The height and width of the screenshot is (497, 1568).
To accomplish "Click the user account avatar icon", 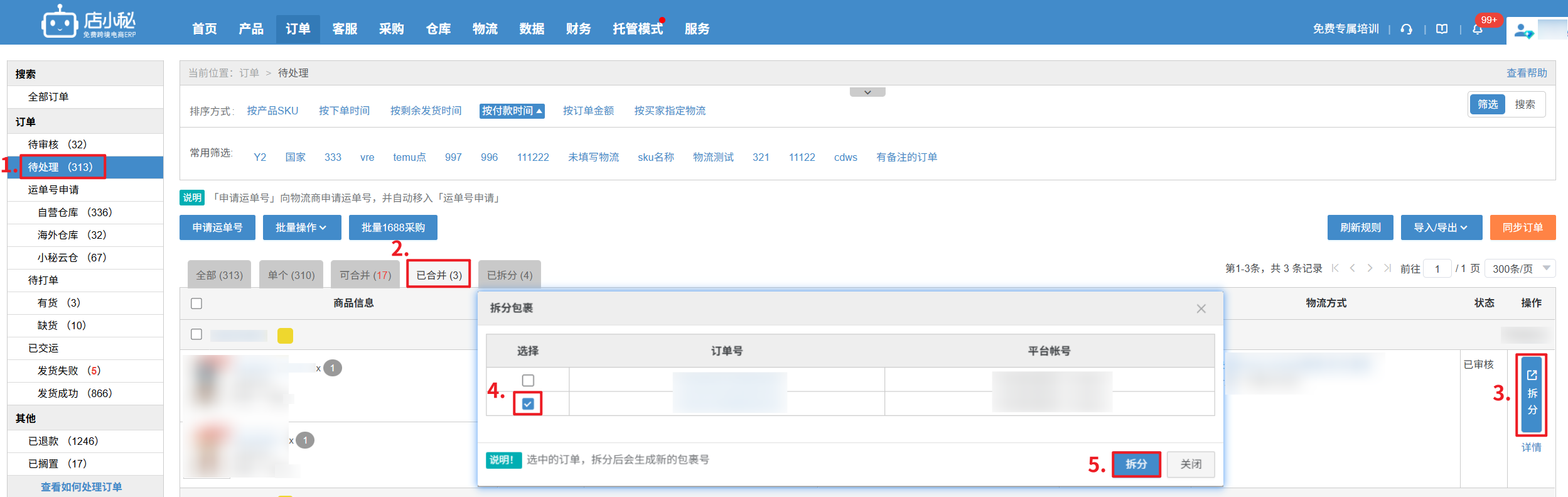I will (x=1523, y=30).
